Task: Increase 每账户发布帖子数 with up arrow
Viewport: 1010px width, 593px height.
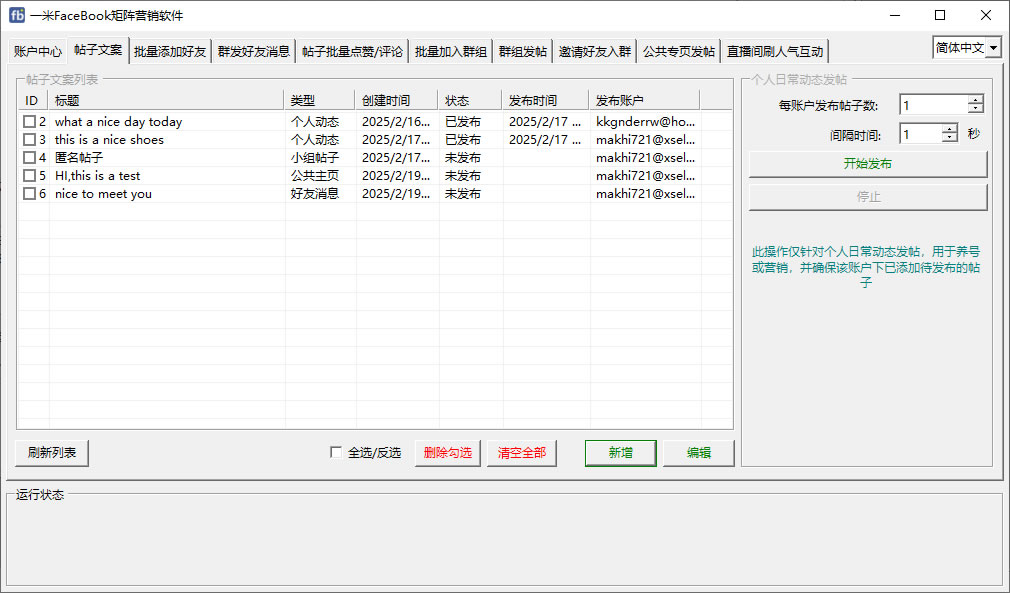Action: [976, 100]
